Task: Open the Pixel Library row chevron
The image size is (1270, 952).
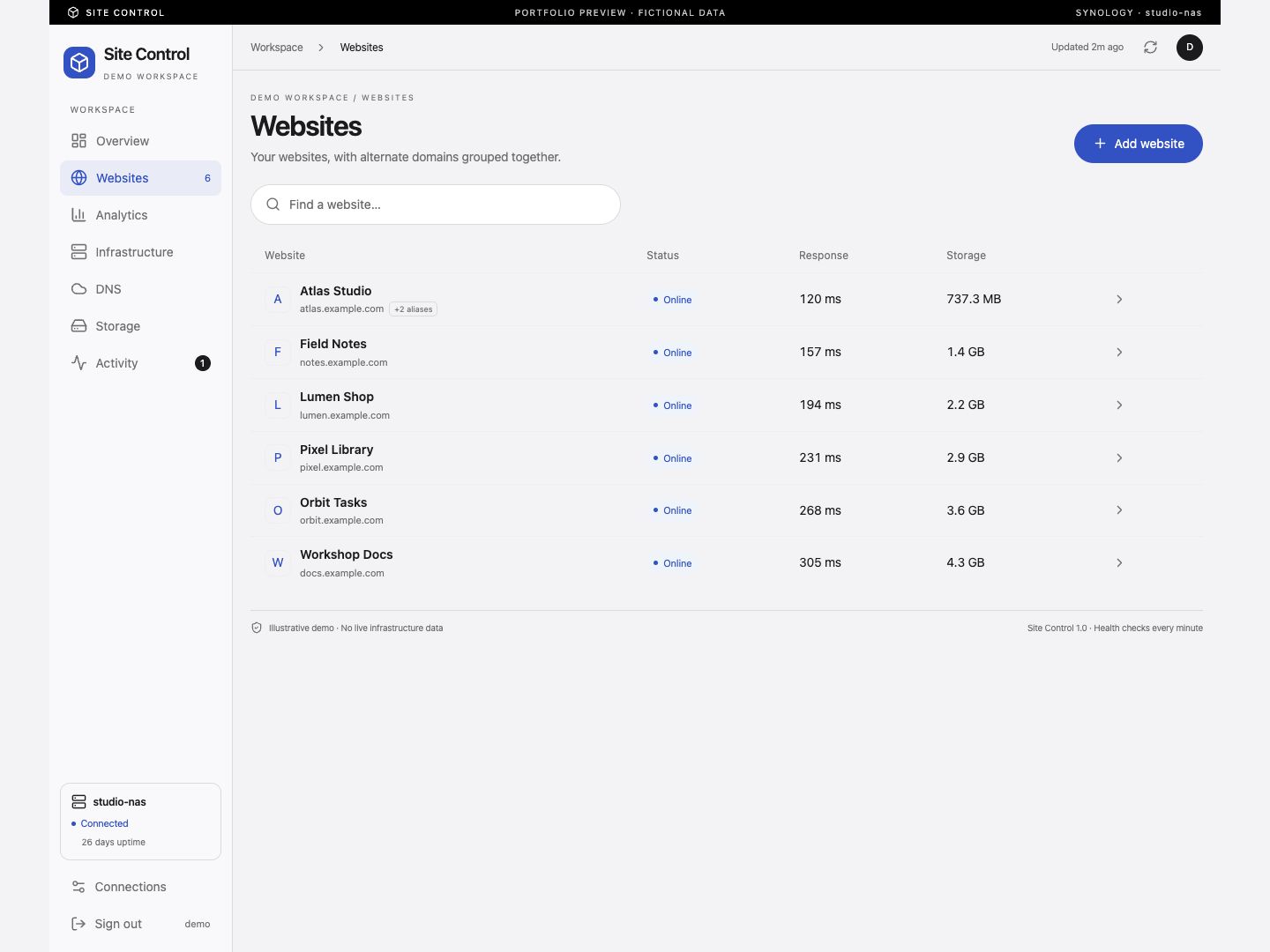Action: 1119,458
